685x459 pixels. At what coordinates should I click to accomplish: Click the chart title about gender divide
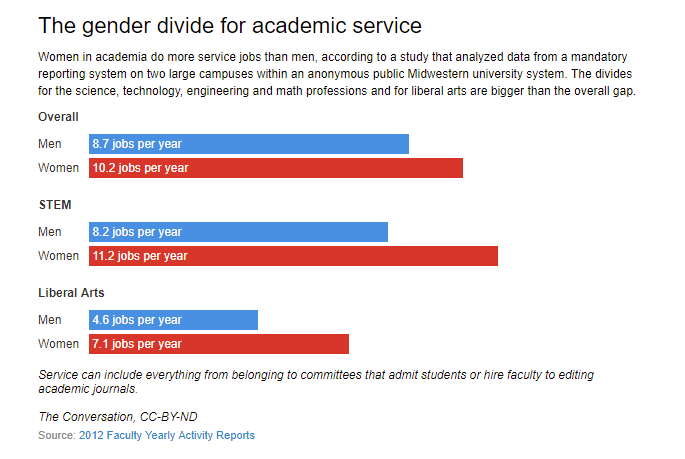pos(230,23)
